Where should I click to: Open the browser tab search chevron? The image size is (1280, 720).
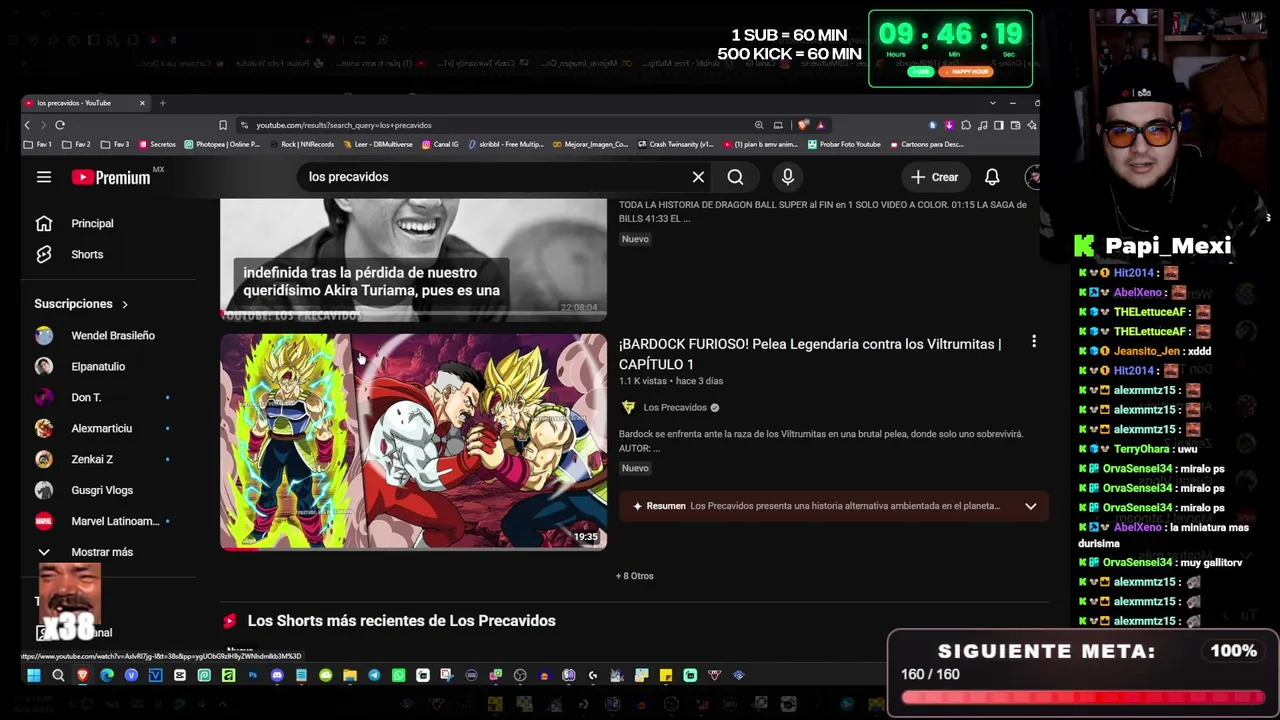[x=992, y=103]
